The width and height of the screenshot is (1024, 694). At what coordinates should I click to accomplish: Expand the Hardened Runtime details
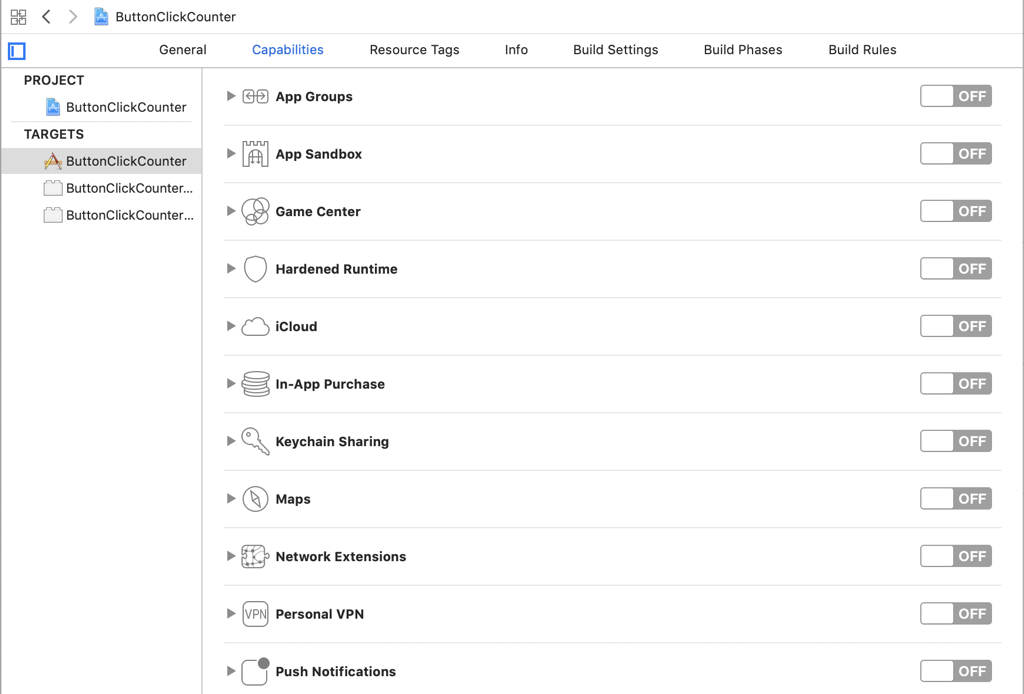(x=231, y=269)
